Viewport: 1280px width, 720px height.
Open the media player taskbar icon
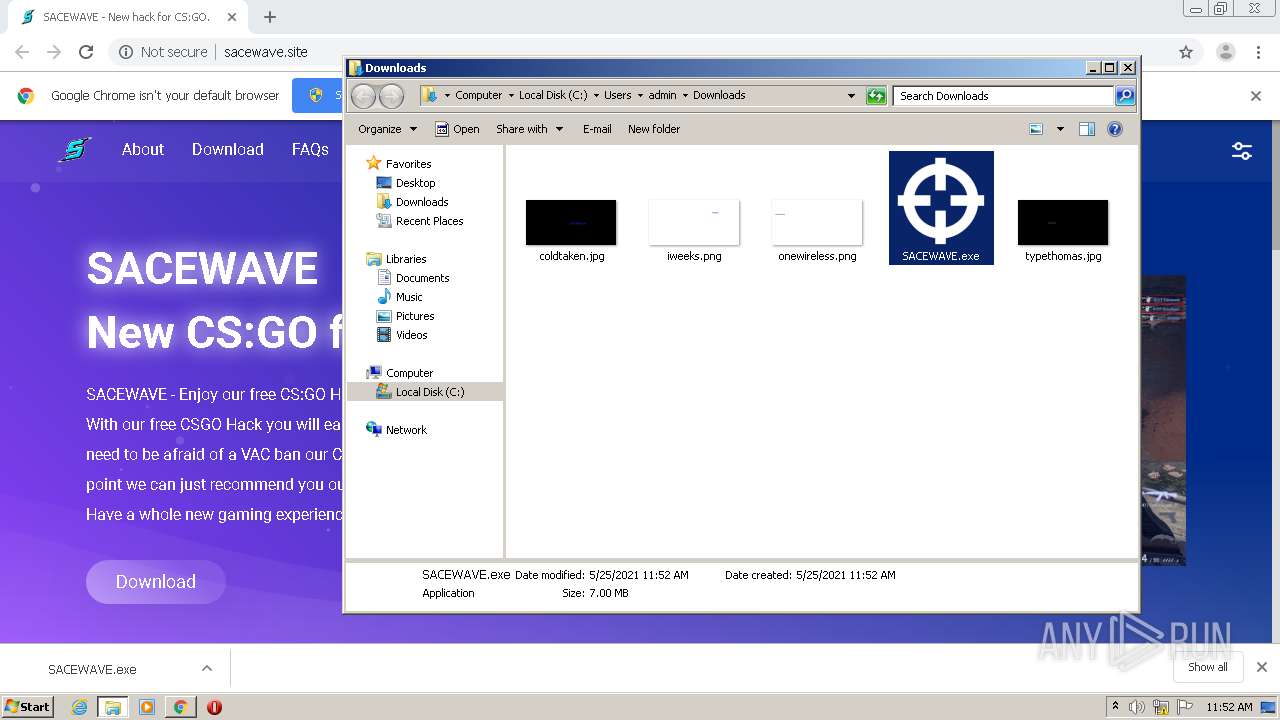[x=147, y=707]
